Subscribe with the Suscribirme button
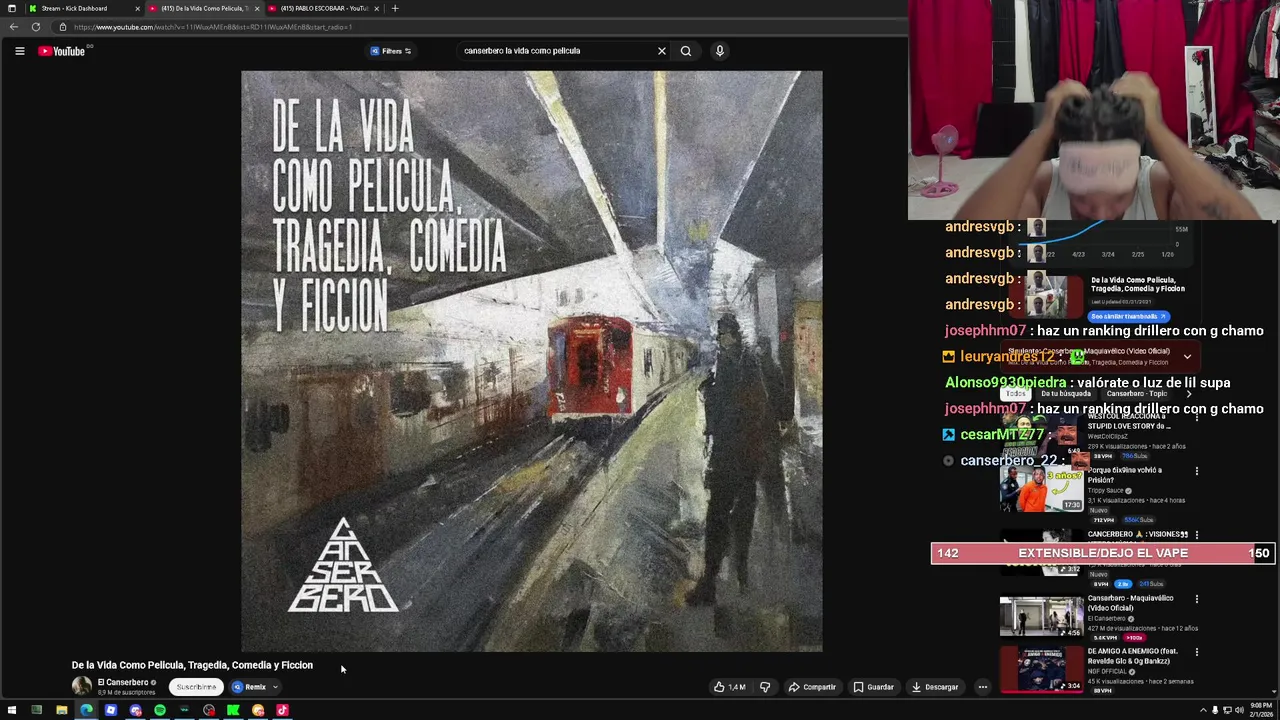This screenshot has height=720, width=1280. coord(196,687)
